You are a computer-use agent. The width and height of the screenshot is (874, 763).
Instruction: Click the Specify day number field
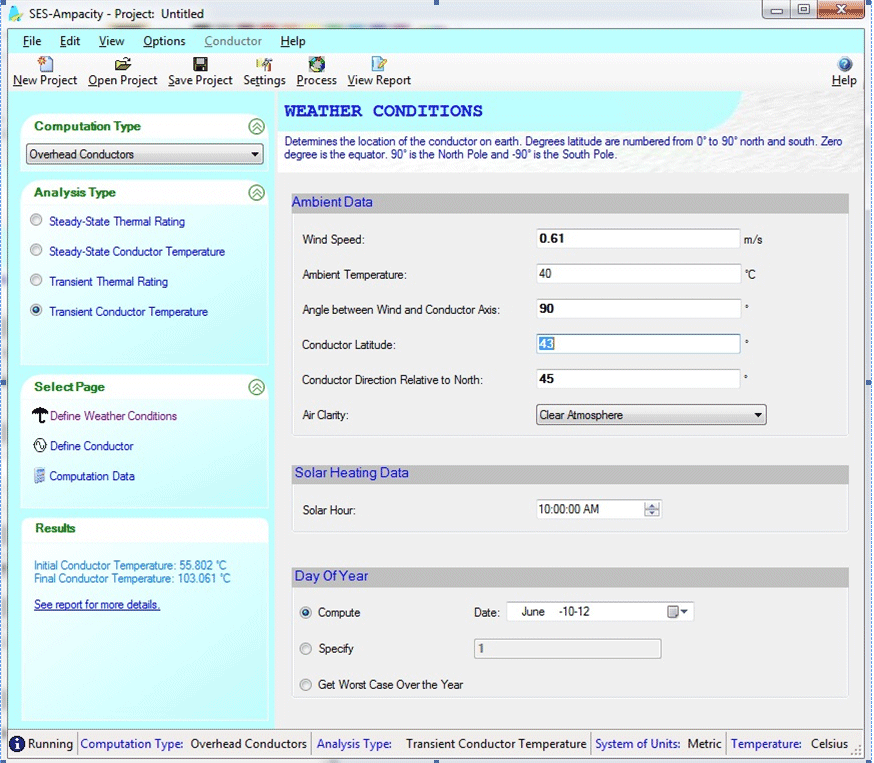tap(567, 649)
